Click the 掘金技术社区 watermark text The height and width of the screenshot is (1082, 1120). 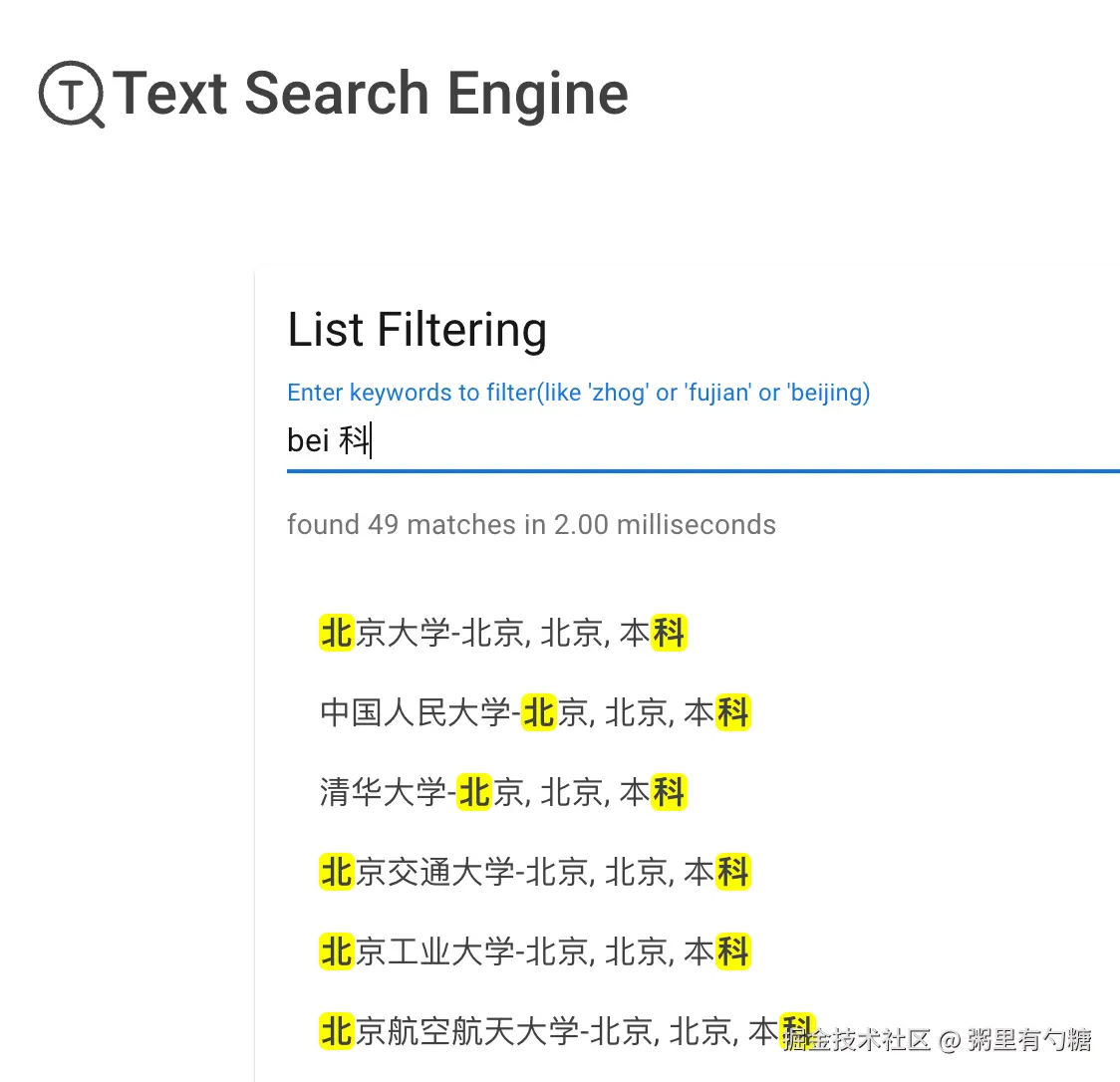[857, 1041]
